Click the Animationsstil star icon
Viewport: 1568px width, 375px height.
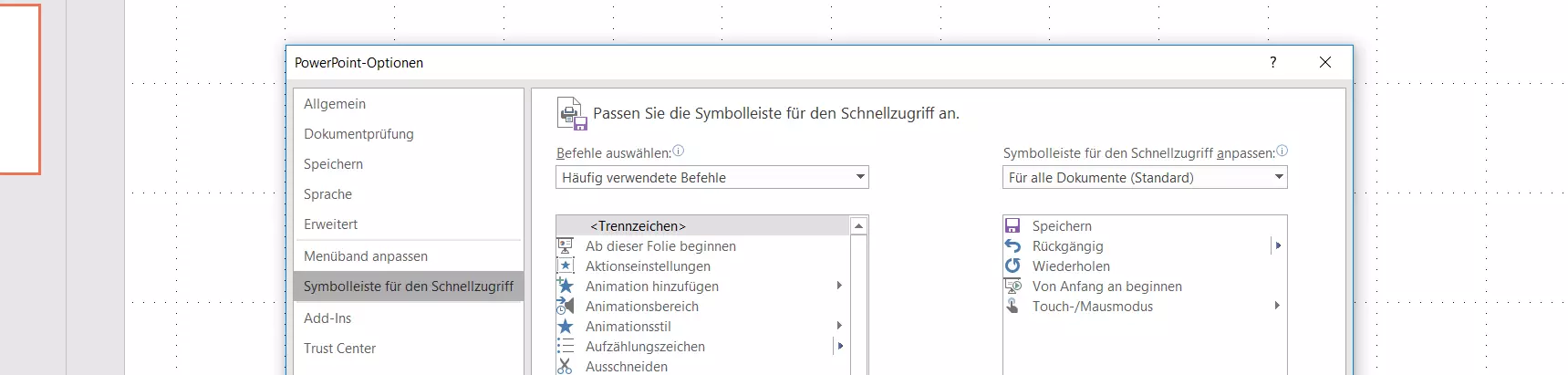(x=566, y=327)
